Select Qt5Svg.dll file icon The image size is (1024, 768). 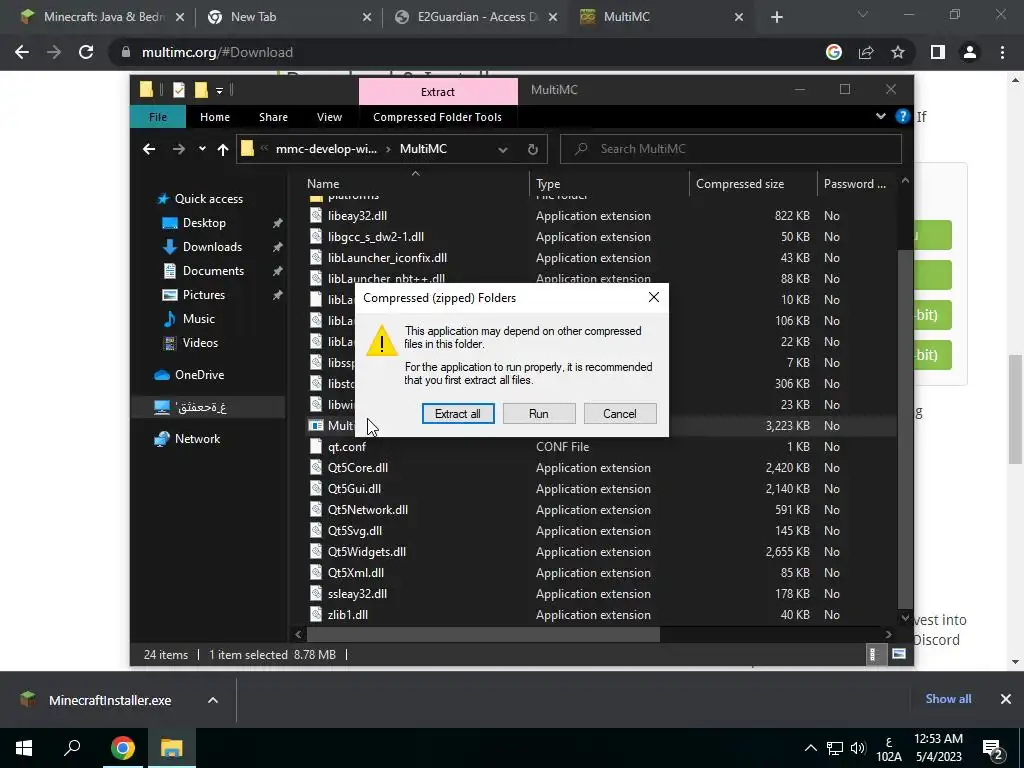tap(316, 530)
